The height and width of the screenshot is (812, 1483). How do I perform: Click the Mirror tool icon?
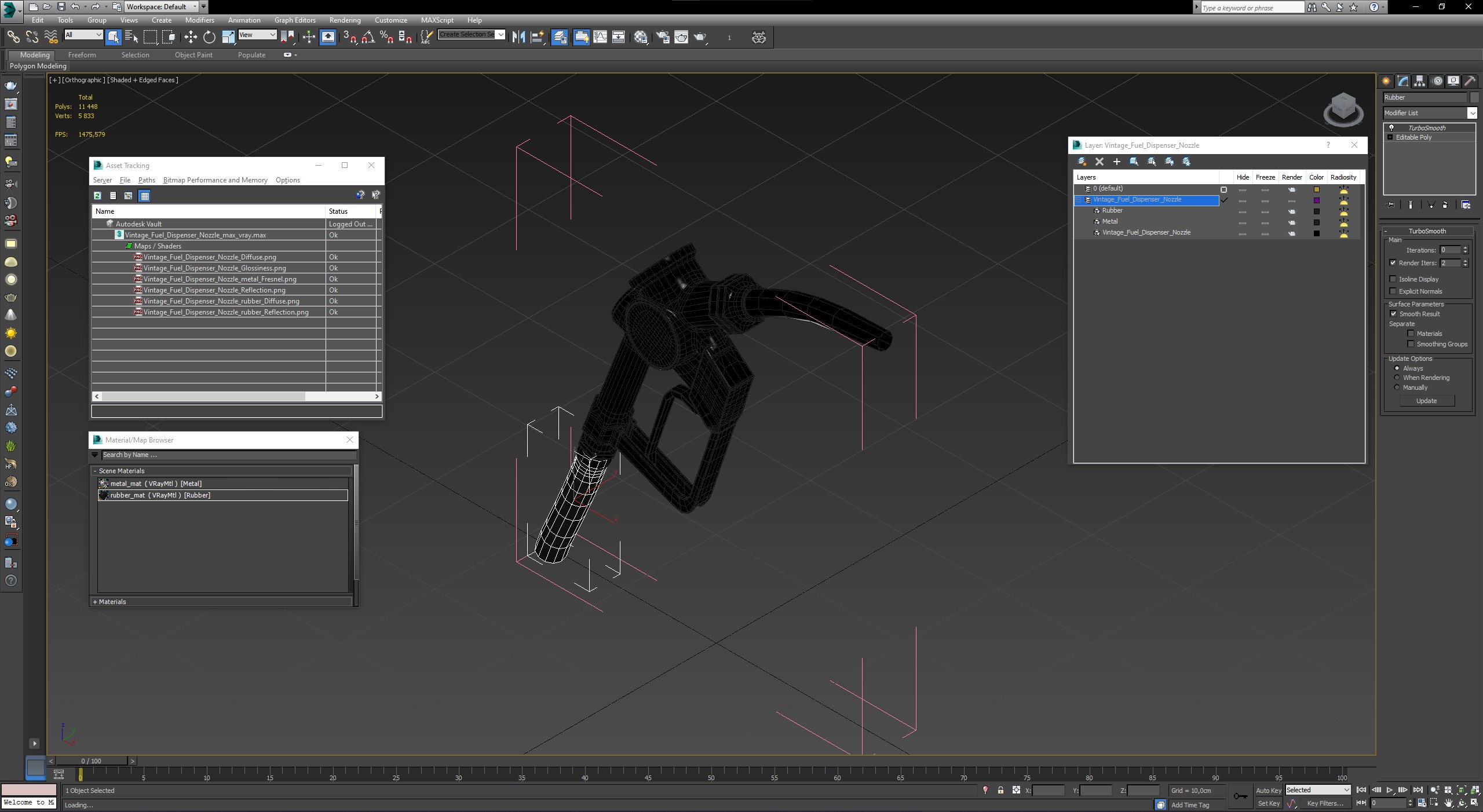(x=518, y=37)
